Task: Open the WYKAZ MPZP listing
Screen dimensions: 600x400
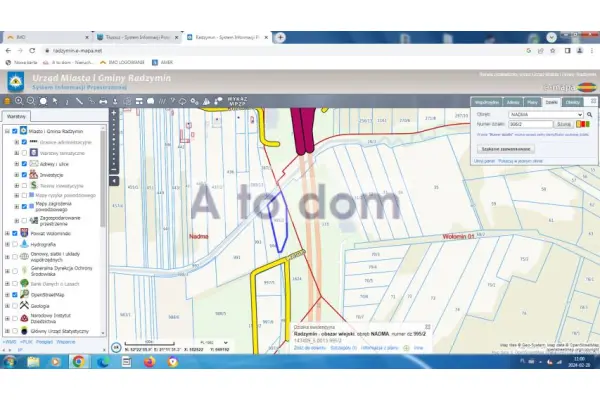Action: (x=237, y=101)
